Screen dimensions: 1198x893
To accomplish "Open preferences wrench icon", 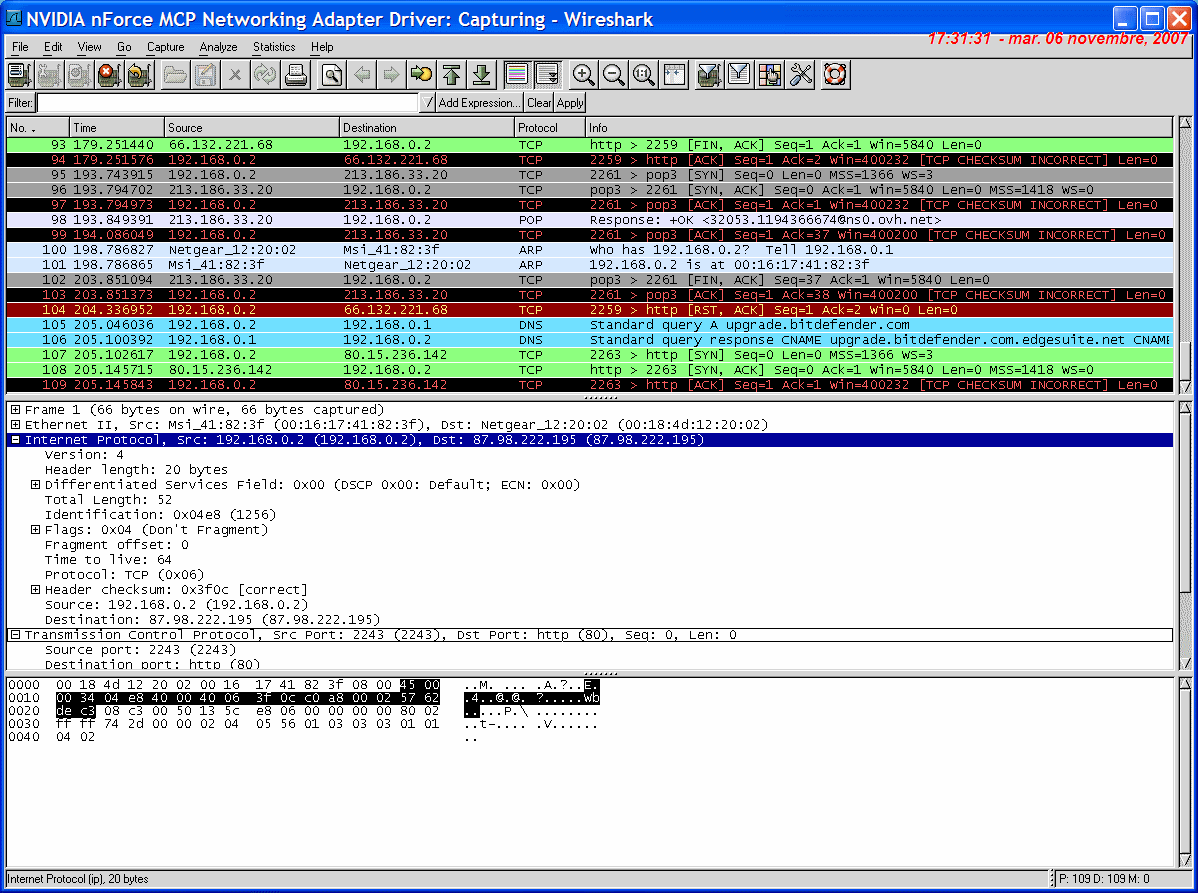I will tap(800, 75).
